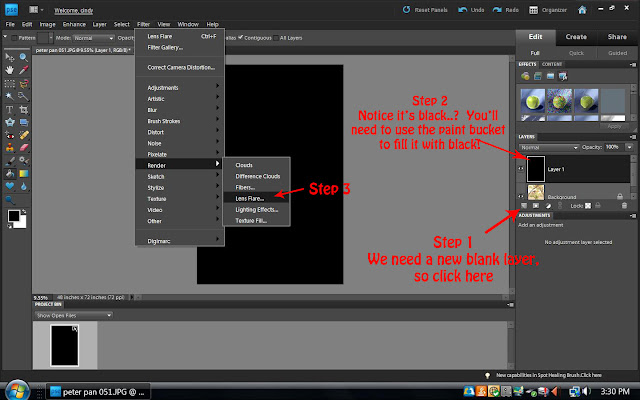This screenshot has height=400, width=640.
Task: Select the Spot Healing Brush tool
Action: pos(24,135)
